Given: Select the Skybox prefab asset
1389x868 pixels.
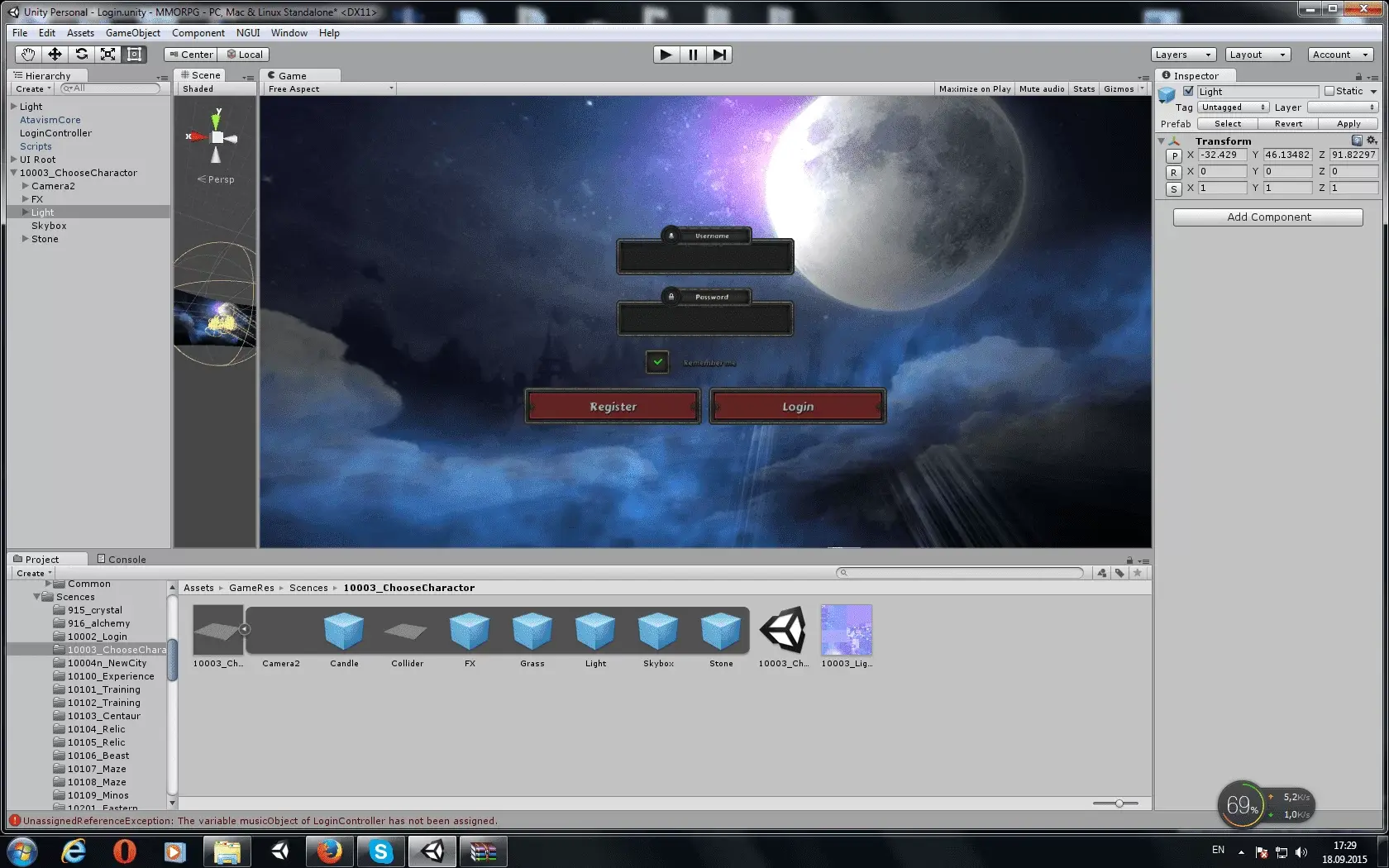Looking at the screenshot, I should 658,638.
